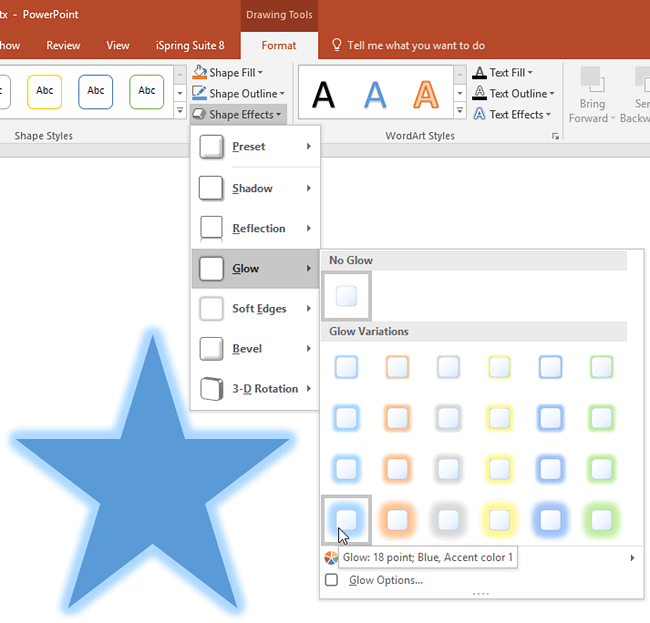Open the 3-D Rotation submenu

[255, 388]
